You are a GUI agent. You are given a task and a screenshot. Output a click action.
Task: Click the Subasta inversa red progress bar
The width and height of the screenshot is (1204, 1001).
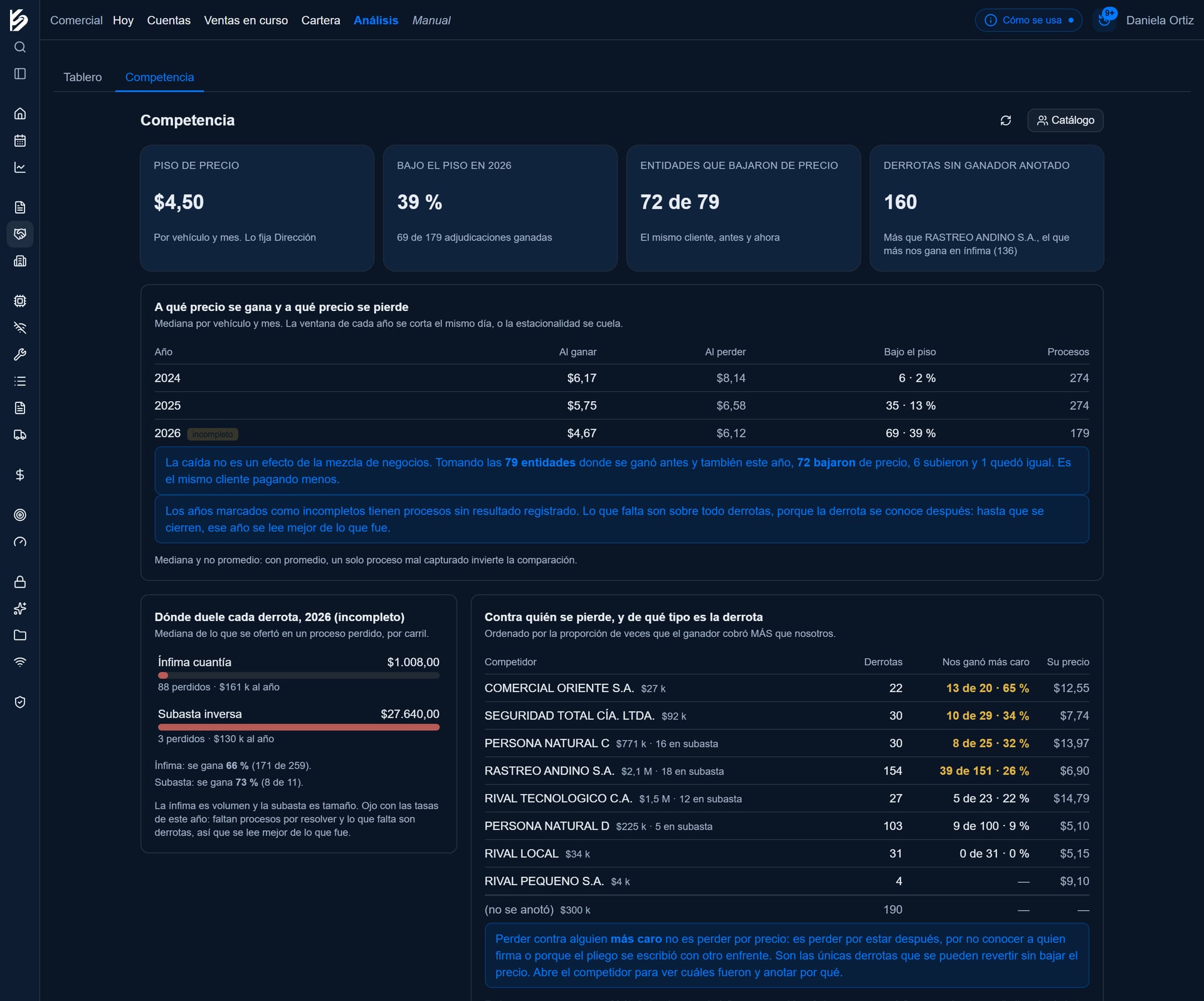pos(298,727)
